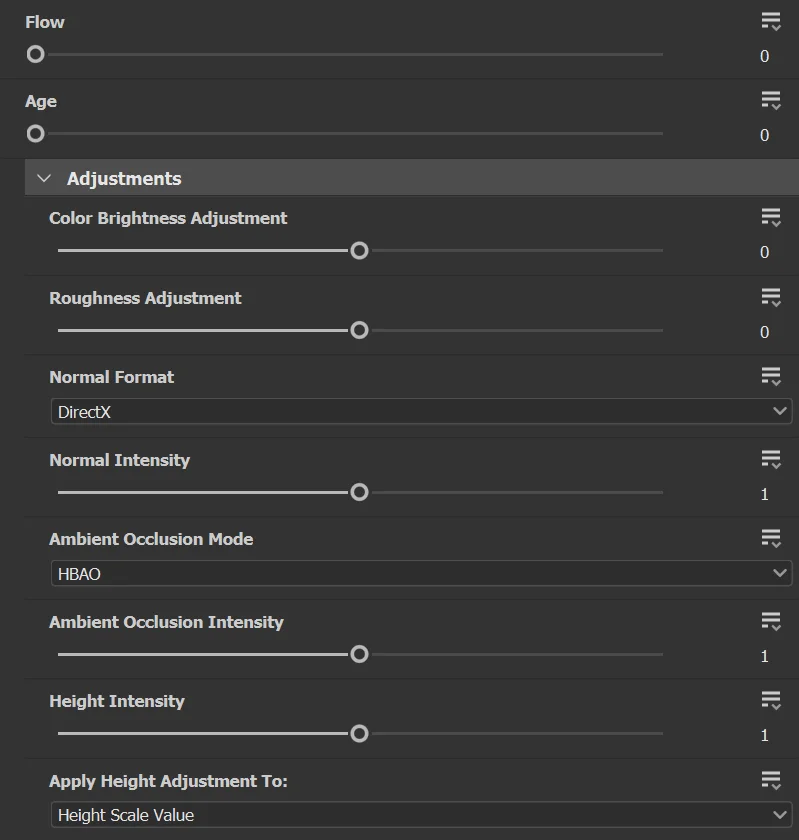Click the Roughness Adjustment options icon
The image size is (799, 840).
pos(770,297)
